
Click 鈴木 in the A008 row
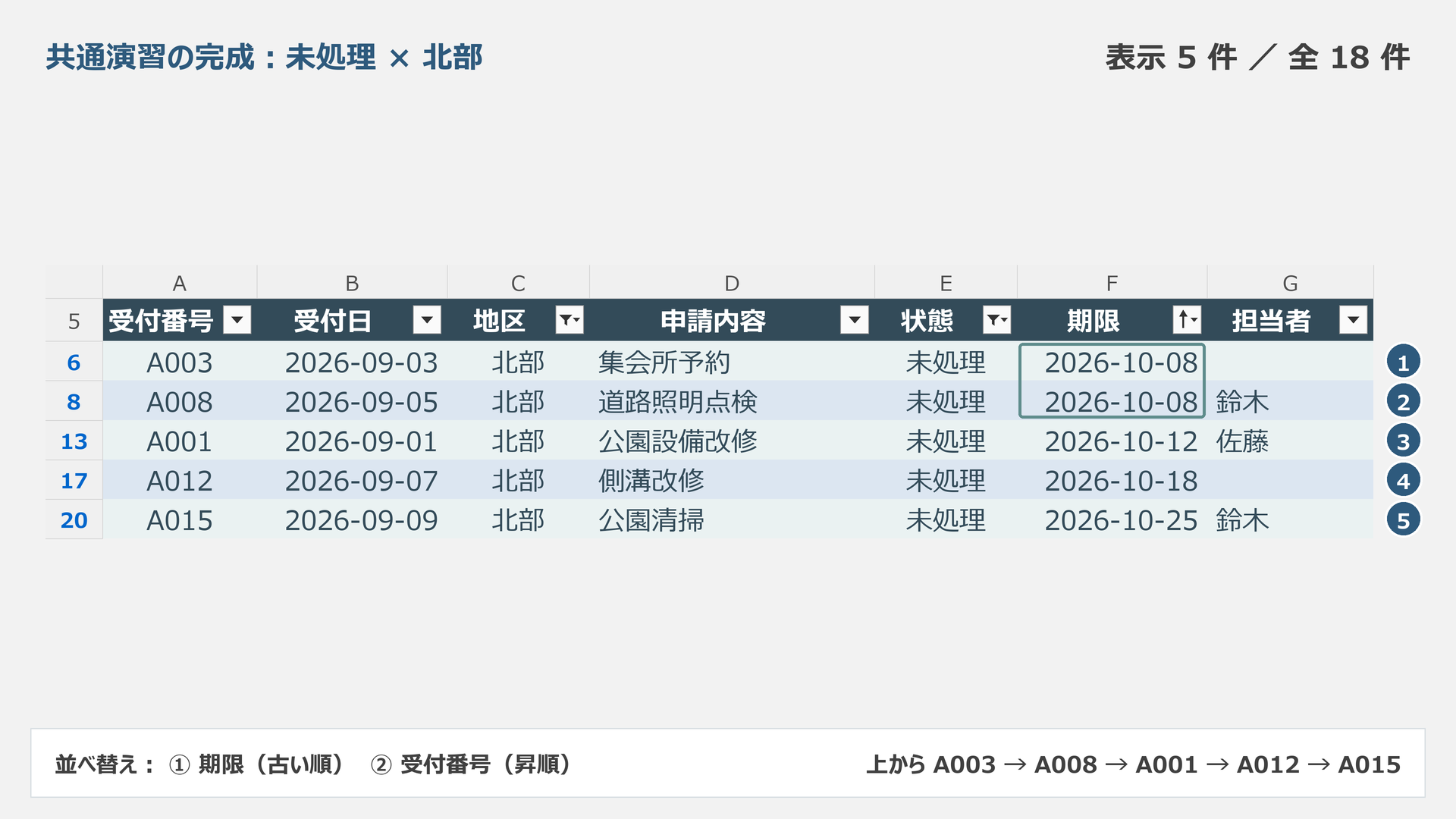pyautogui.click(x=1290, y=401)
